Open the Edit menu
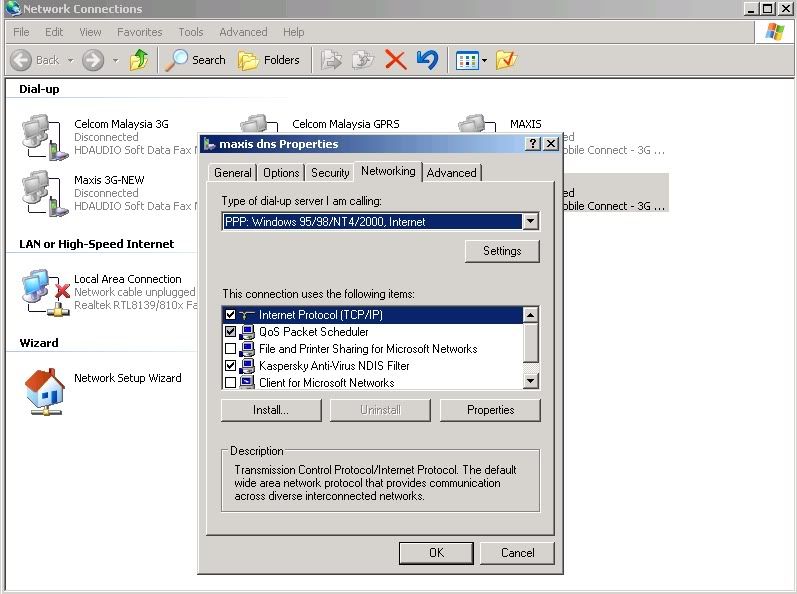The image size is (797, 594). [x=54, y=32]
